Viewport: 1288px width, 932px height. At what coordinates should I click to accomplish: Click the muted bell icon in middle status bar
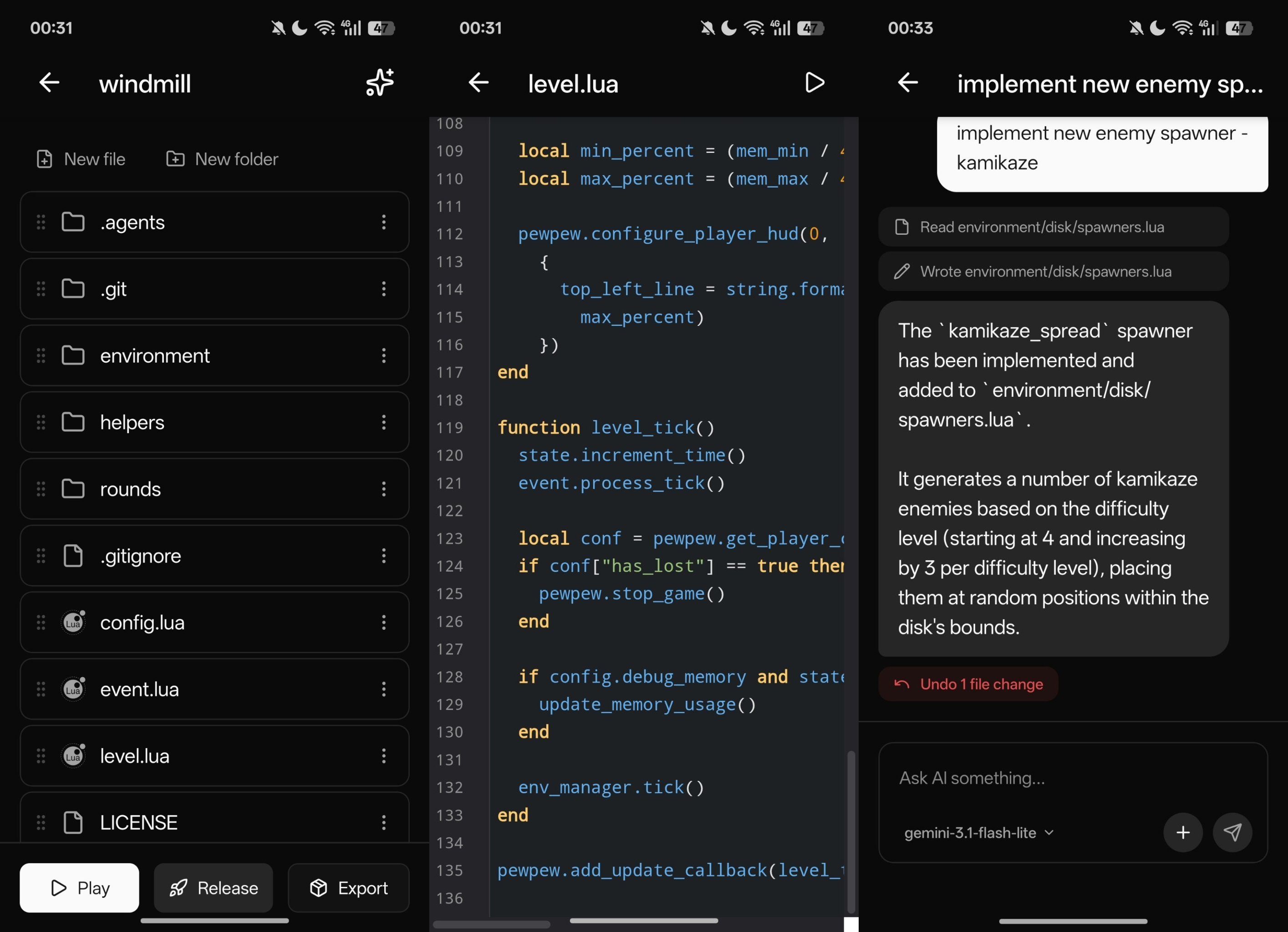click(x=707, y=28)
